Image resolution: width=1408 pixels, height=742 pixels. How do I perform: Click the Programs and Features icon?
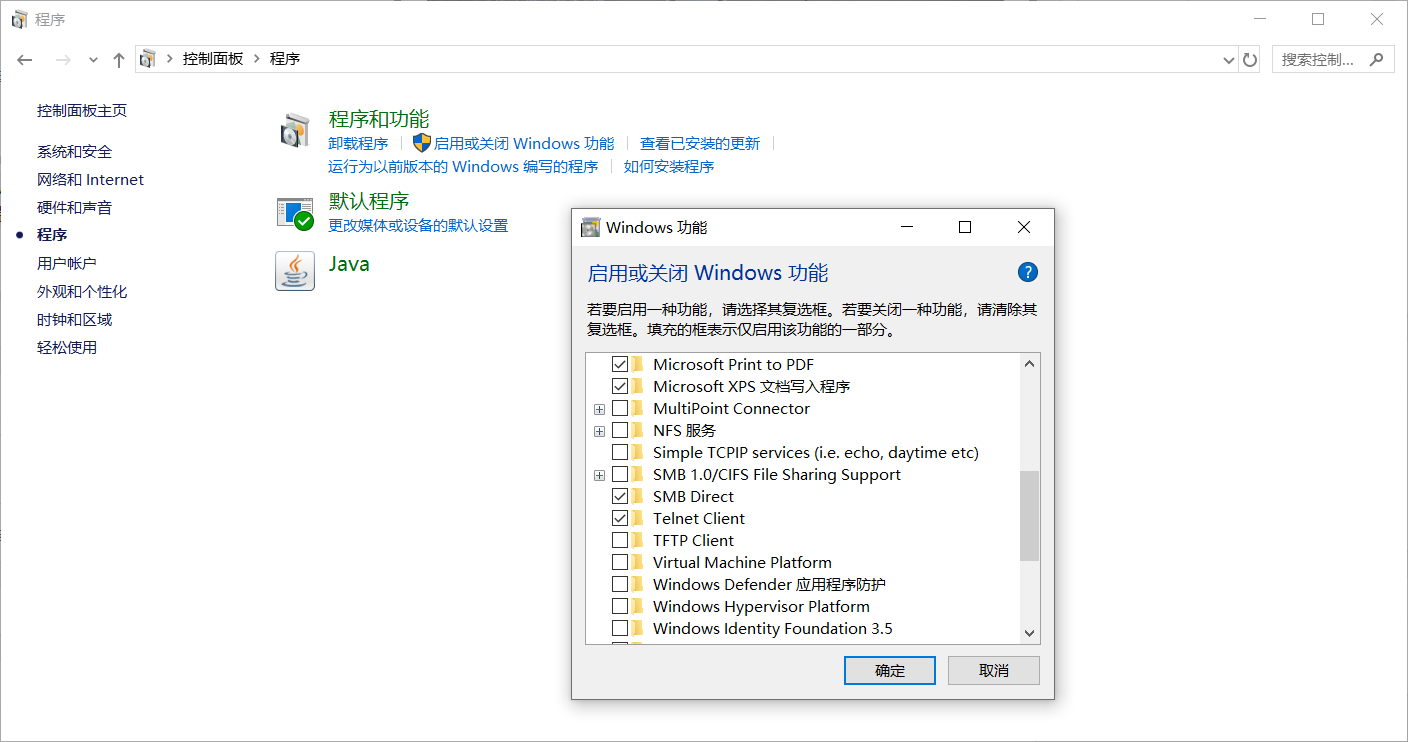tap(295, 131)
